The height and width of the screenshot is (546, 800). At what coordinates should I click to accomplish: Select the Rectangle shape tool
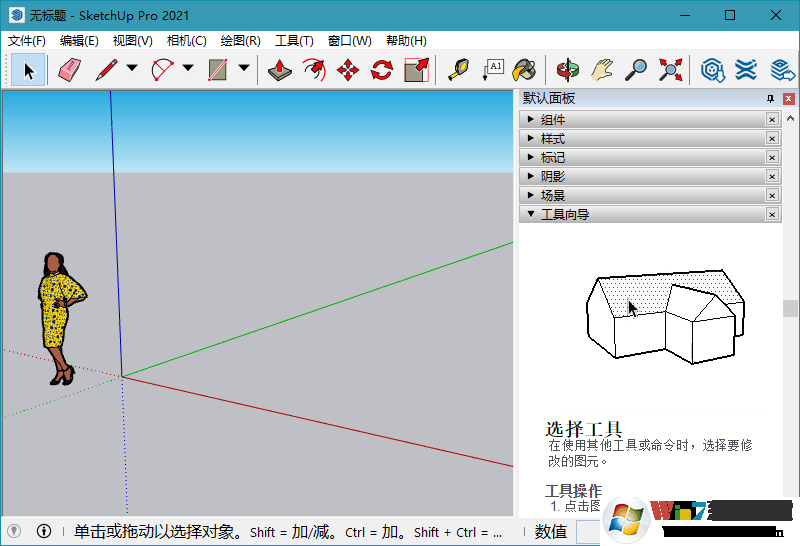point(217,70)
